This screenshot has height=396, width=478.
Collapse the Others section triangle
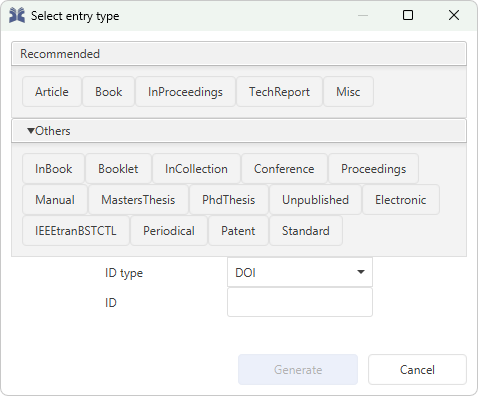[x=31, y=131]
